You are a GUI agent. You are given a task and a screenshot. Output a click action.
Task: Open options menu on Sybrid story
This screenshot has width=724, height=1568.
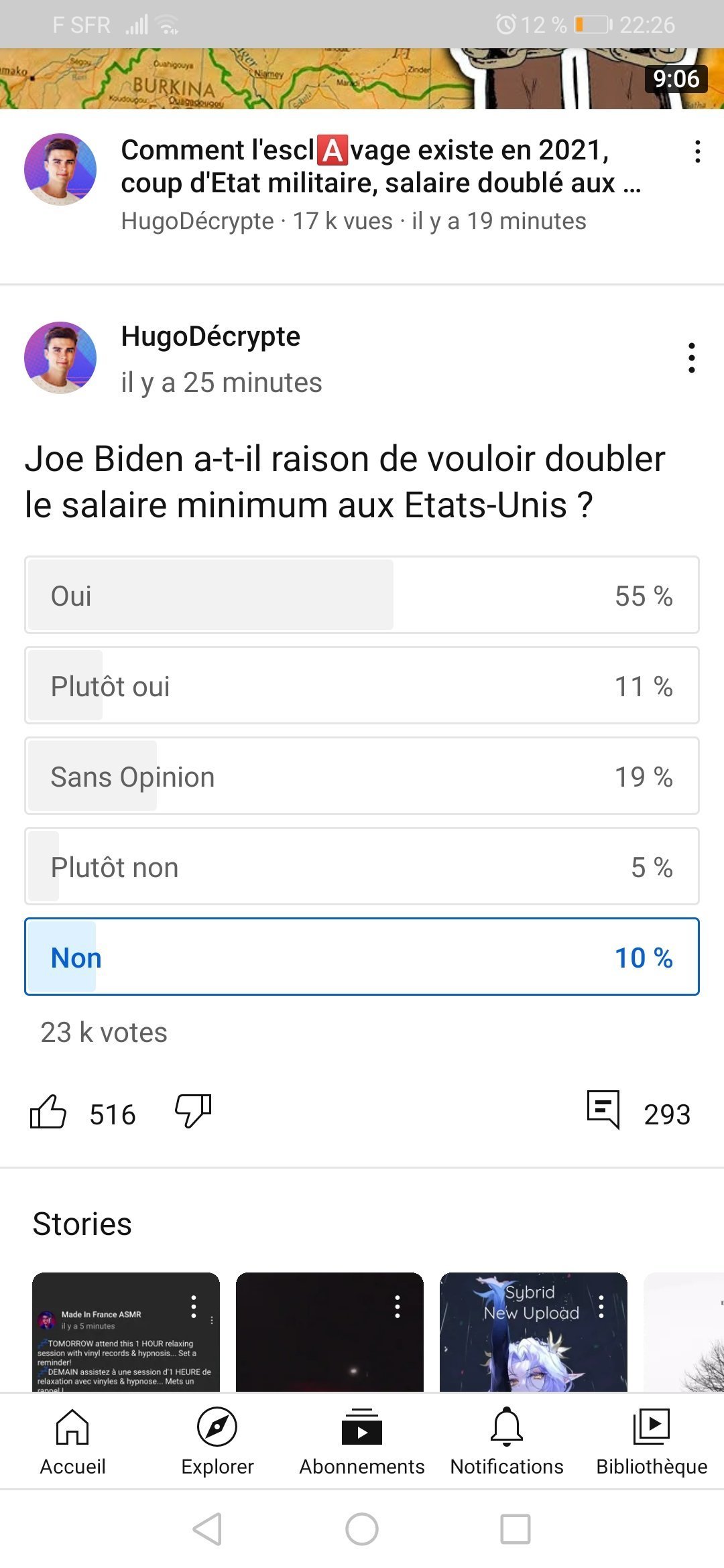pos(601,1306)
